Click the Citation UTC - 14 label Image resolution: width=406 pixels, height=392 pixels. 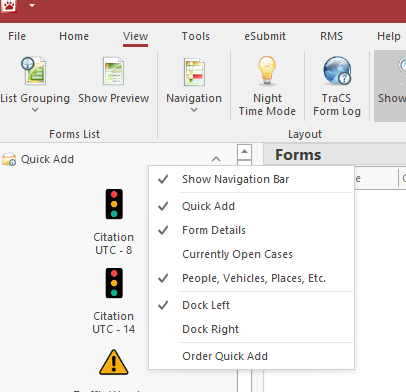114,323
